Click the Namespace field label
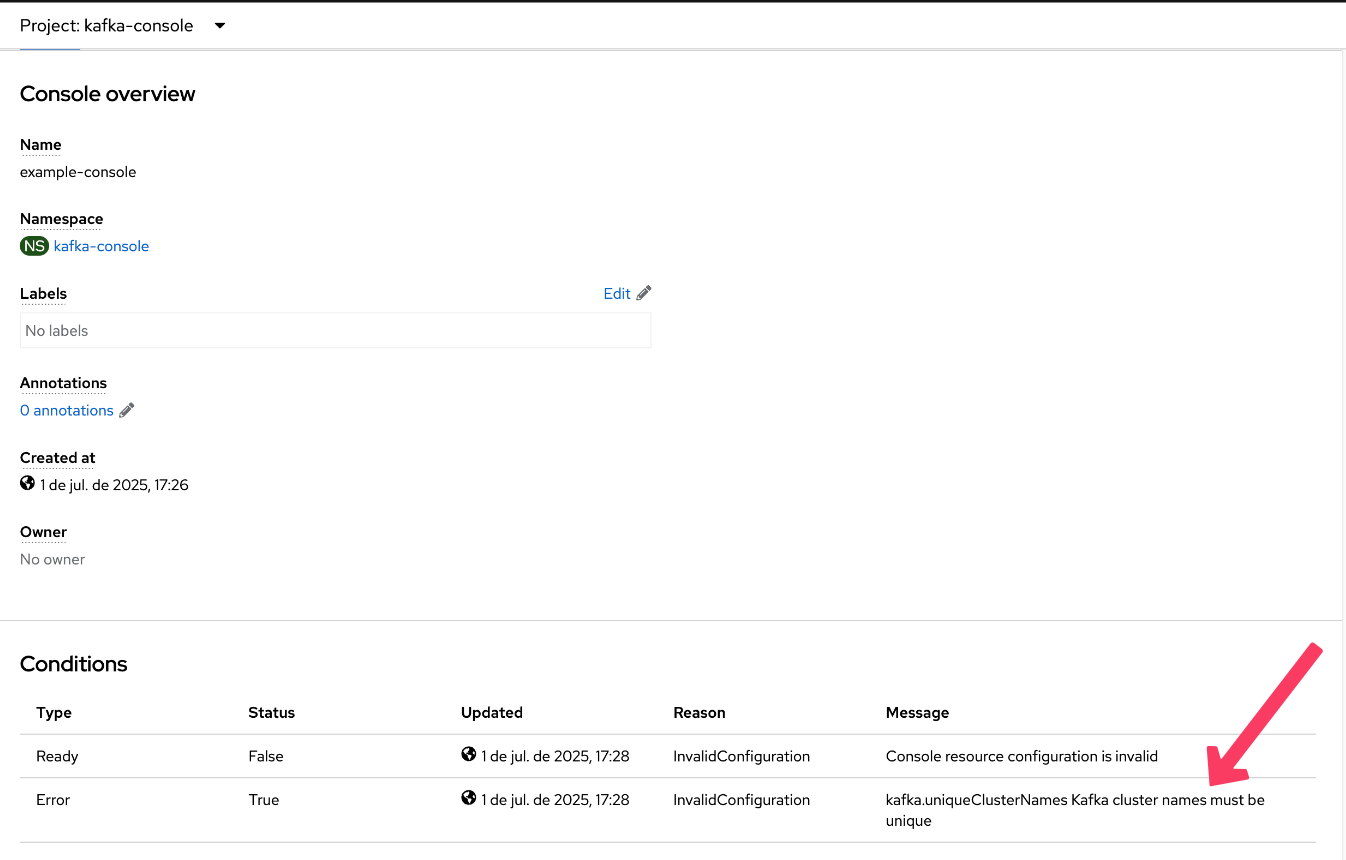 click(x=61, y=219)
